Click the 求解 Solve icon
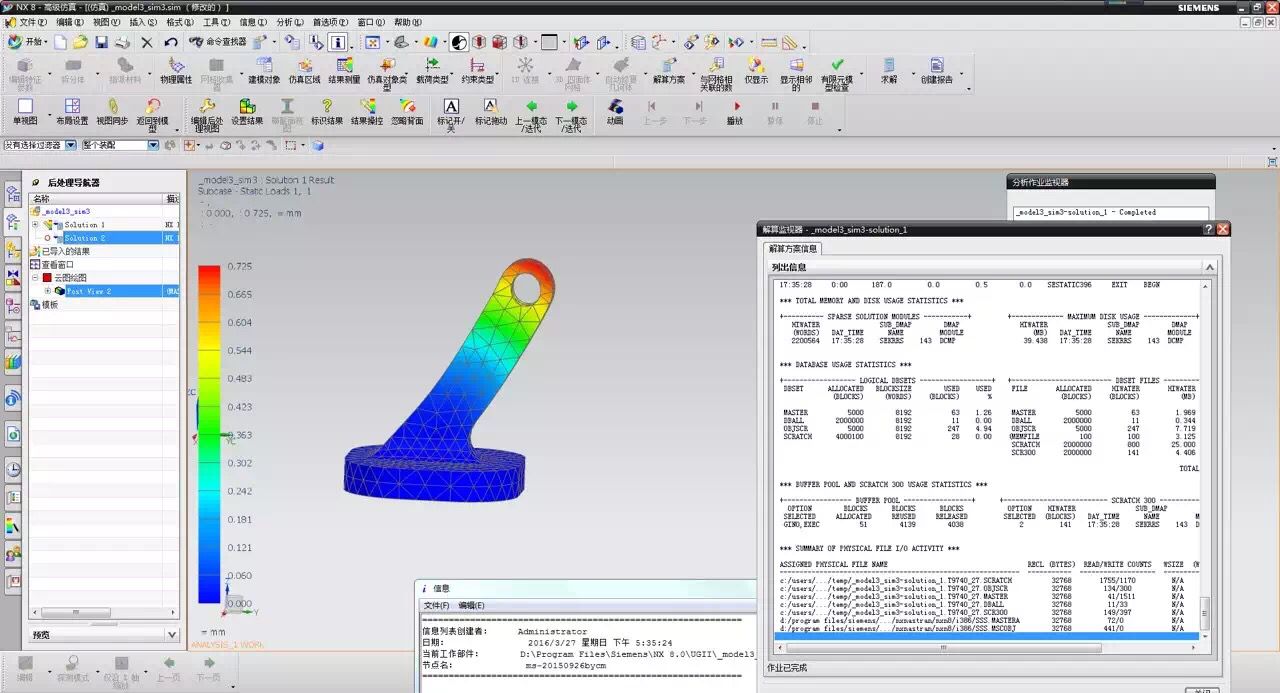This screenshot has width=1280, height=693. (x=889, y=71)
